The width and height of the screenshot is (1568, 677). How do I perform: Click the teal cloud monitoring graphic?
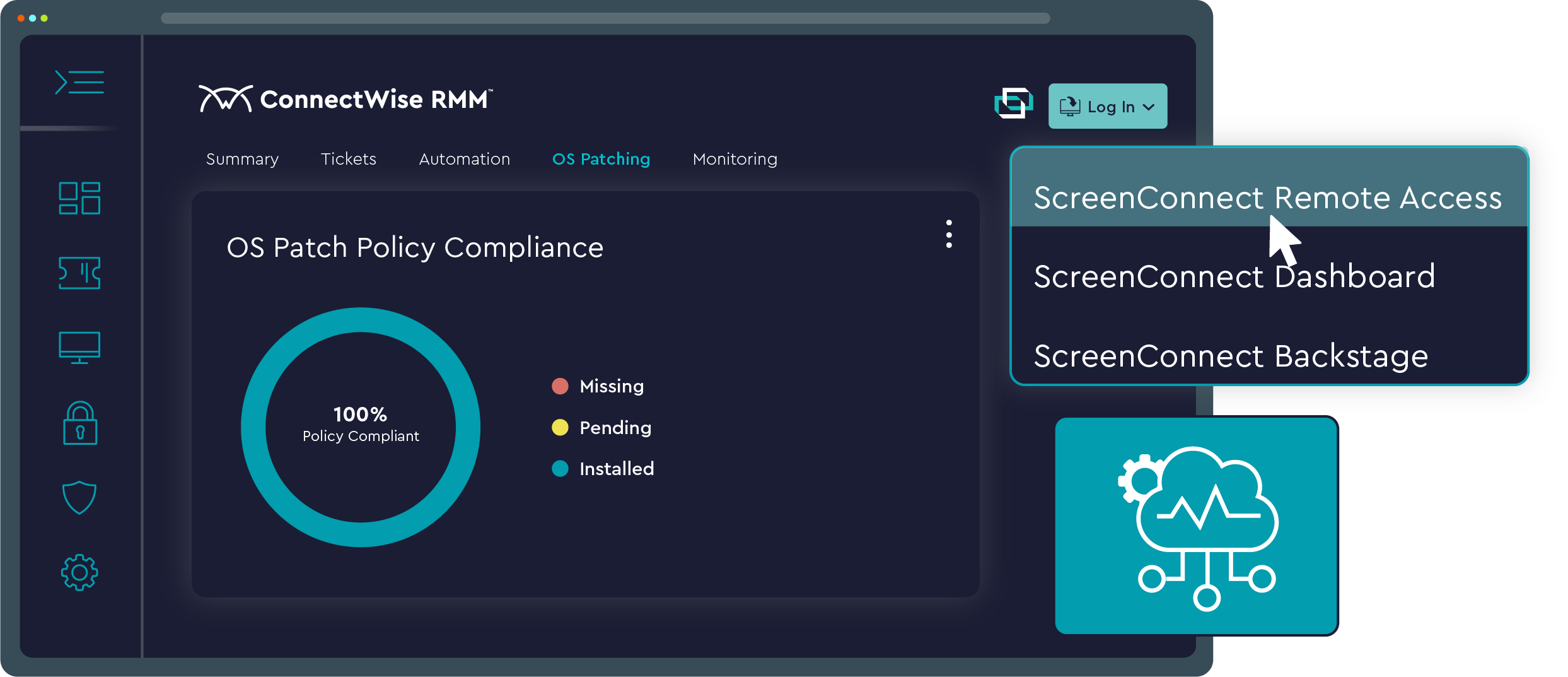coord(1196,526)
